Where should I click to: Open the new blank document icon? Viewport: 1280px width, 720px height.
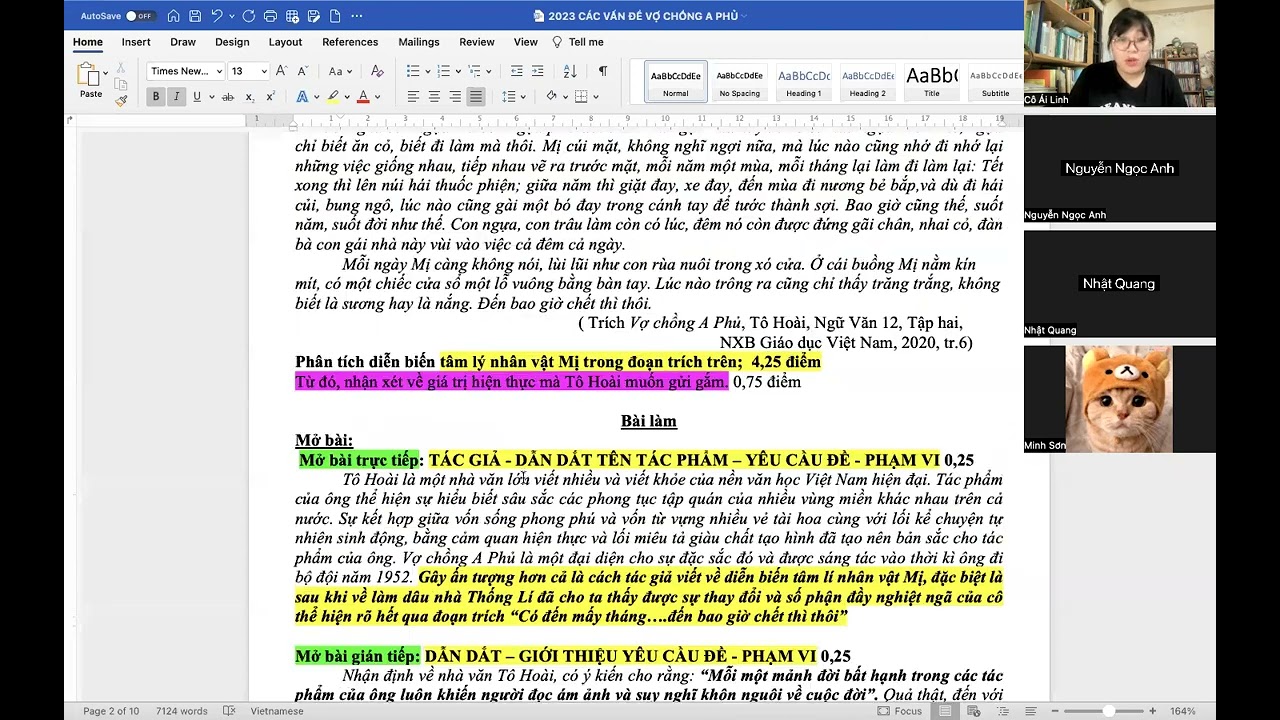point(335,16)
